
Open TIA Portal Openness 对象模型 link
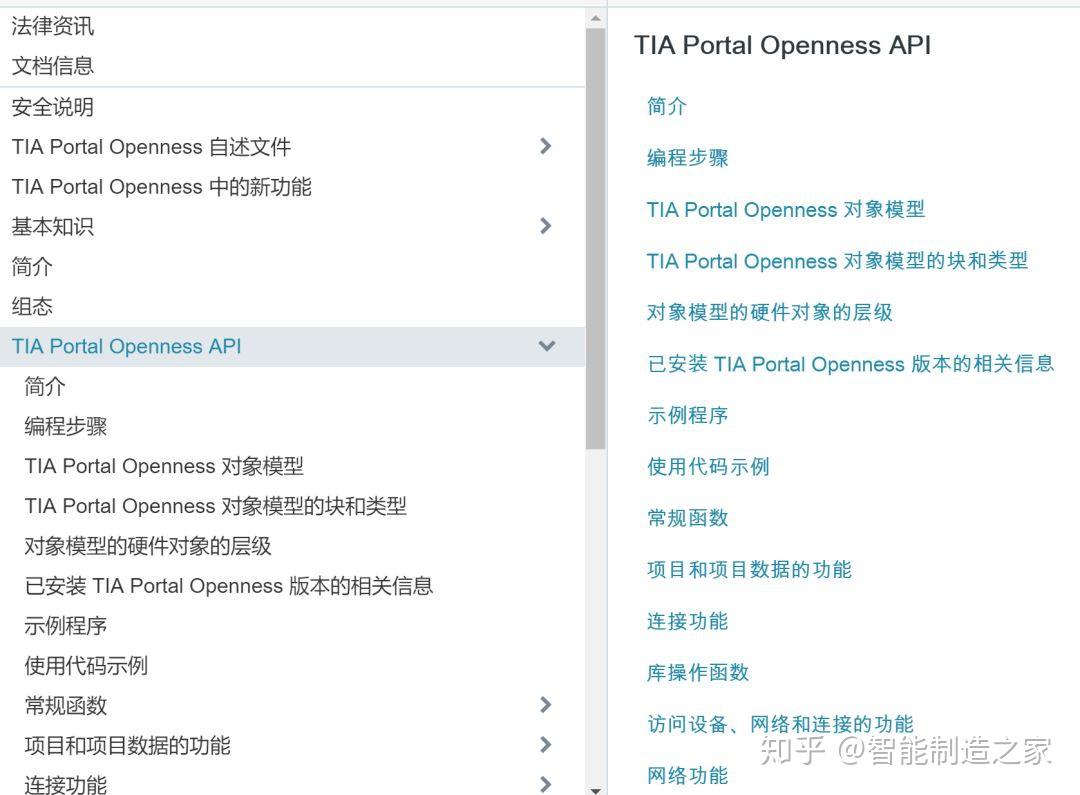[x=786, y=210]
